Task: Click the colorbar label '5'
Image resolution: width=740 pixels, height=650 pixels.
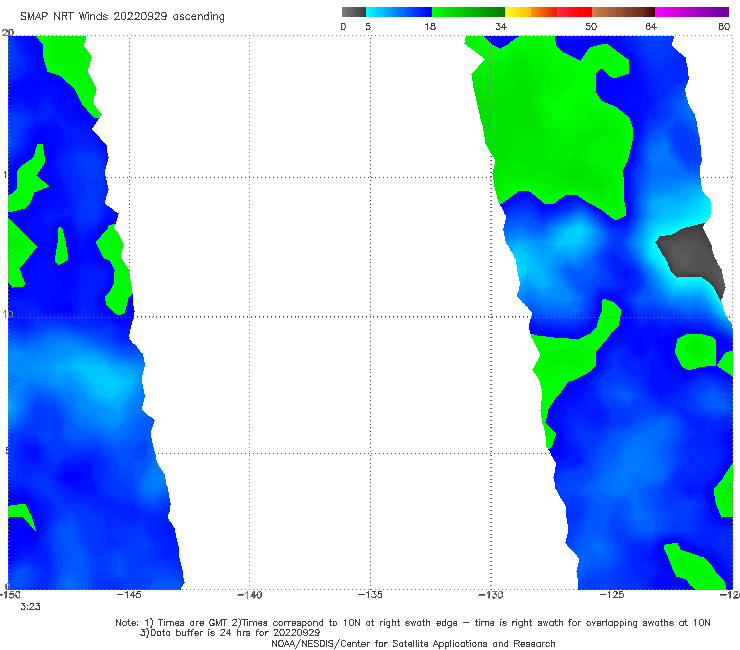Action: coord(368,26)
